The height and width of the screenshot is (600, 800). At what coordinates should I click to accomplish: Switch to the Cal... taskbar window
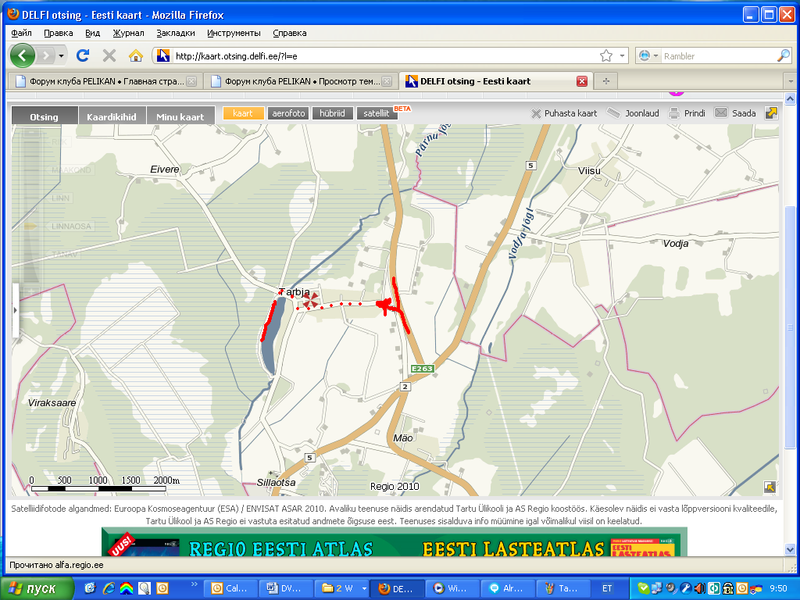230,588
